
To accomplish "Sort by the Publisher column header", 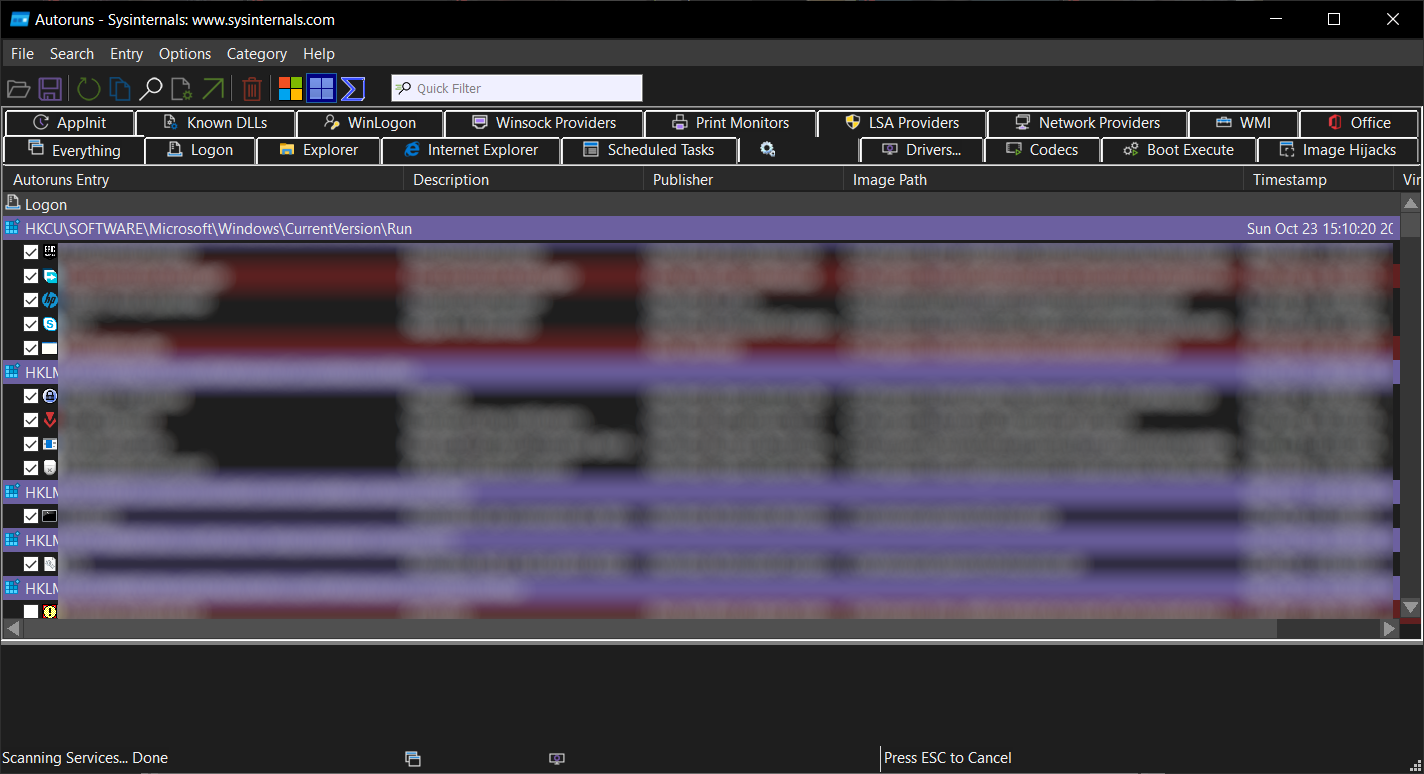I will click(x=744, y=180).
